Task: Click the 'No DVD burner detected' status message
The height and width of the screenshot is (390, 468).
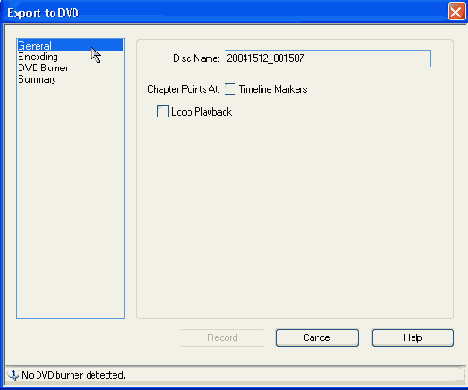Action: click(74, 375)
